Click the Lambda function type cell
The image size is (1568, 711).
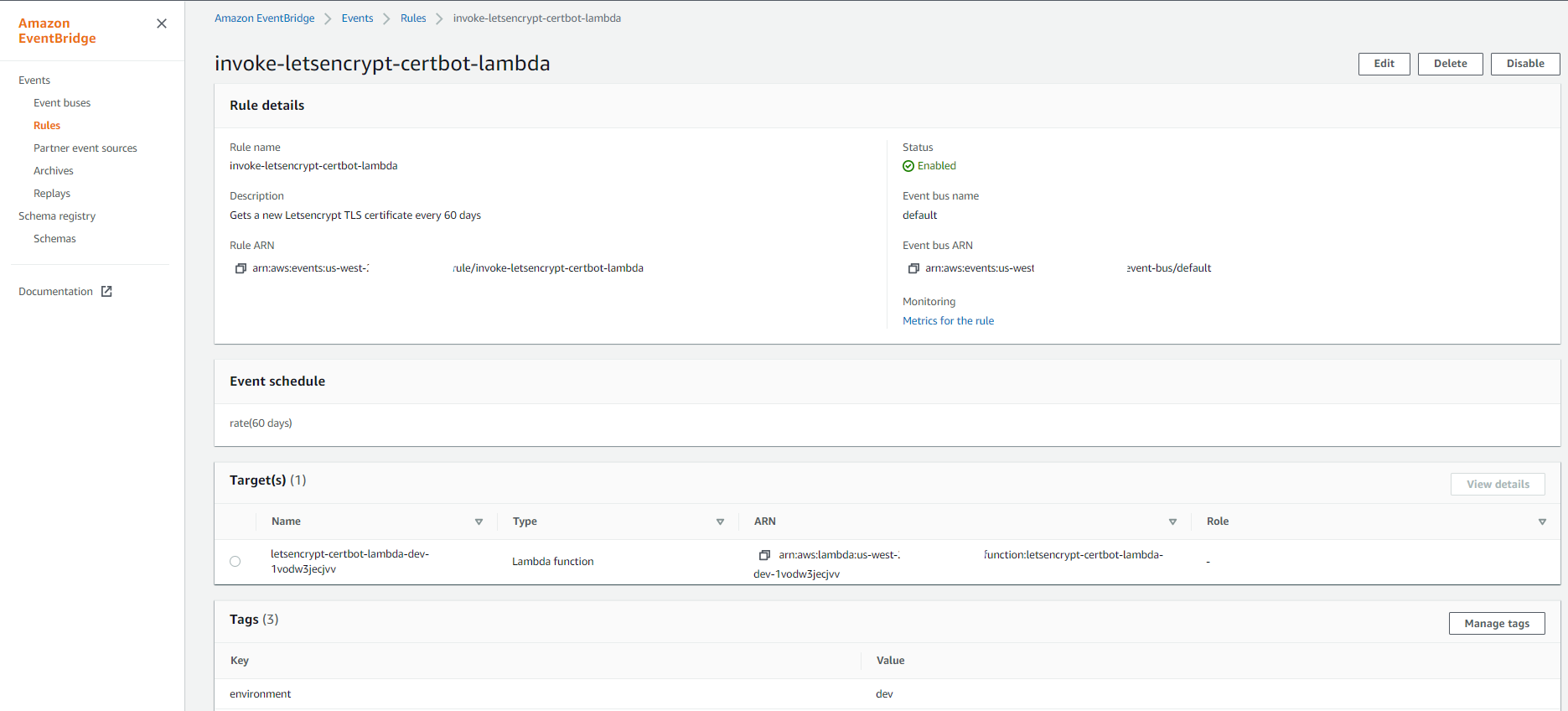tap(553, 562)
